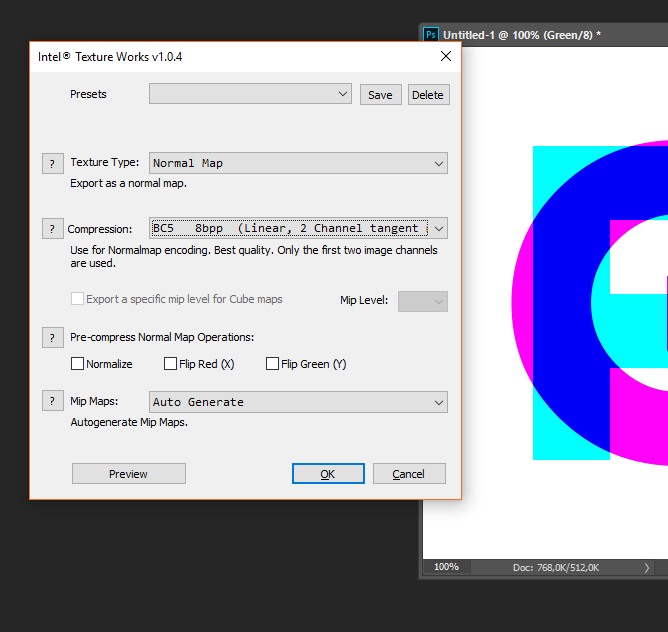
Task: Click the Delete preset button
Action: click(428, 95)
